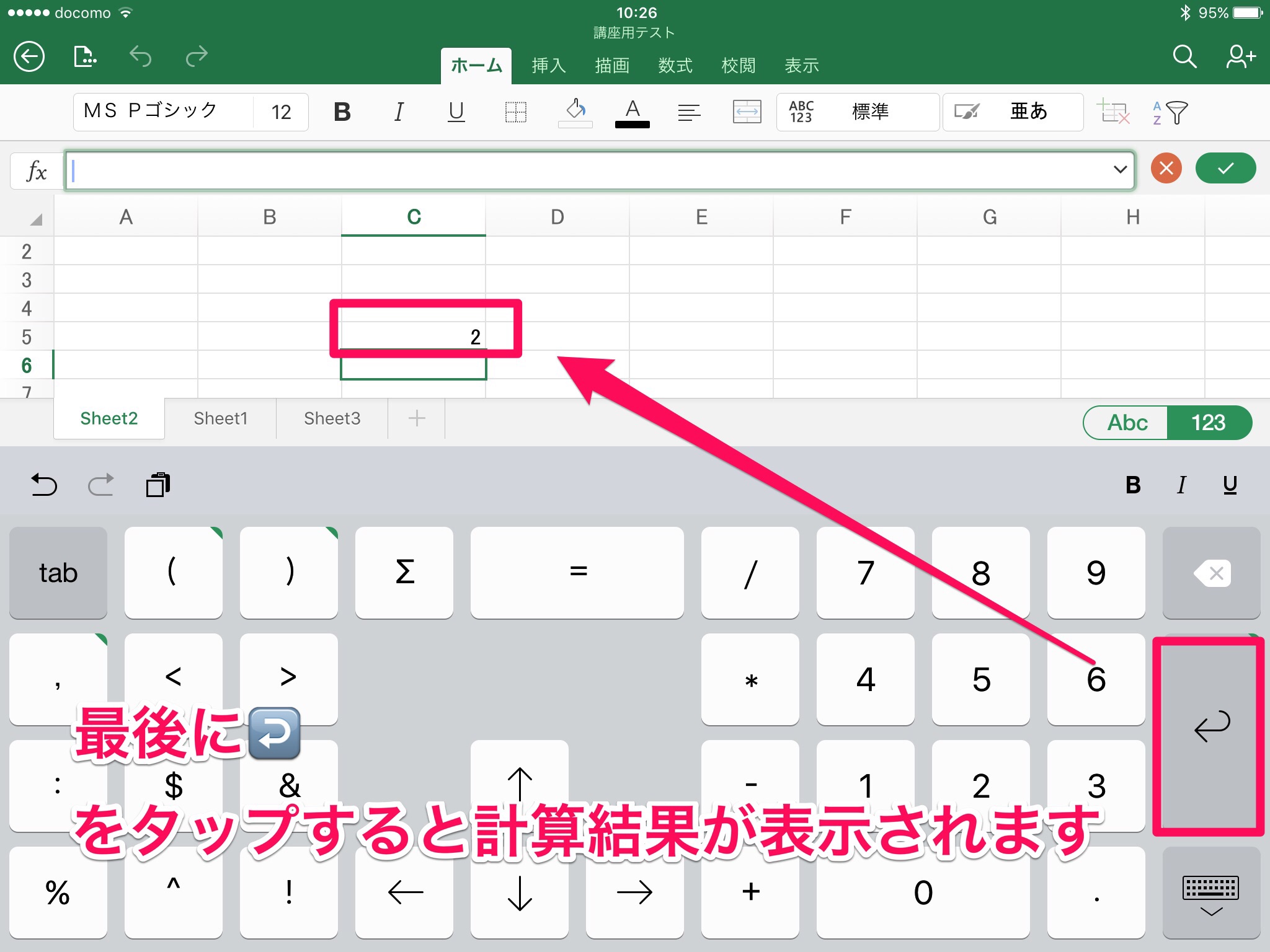Tap insert/delete cells icon

(x=1113, y=112)
